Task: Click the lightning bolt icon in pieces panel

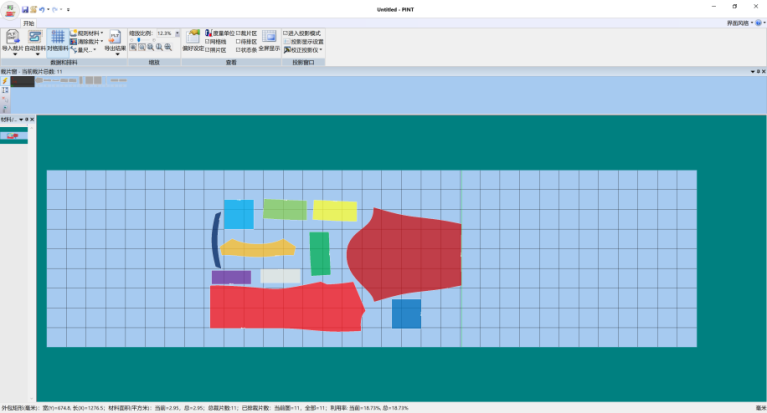Action: click(4, 81)
